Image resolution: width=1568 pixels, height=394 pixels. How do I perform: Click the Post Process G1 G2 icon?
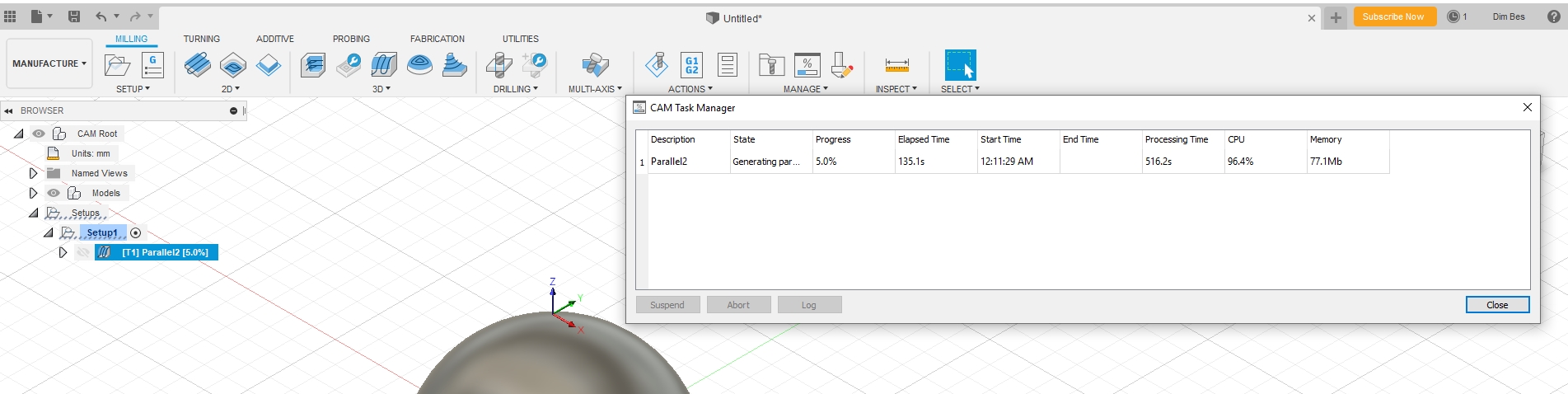click(692, 64)
